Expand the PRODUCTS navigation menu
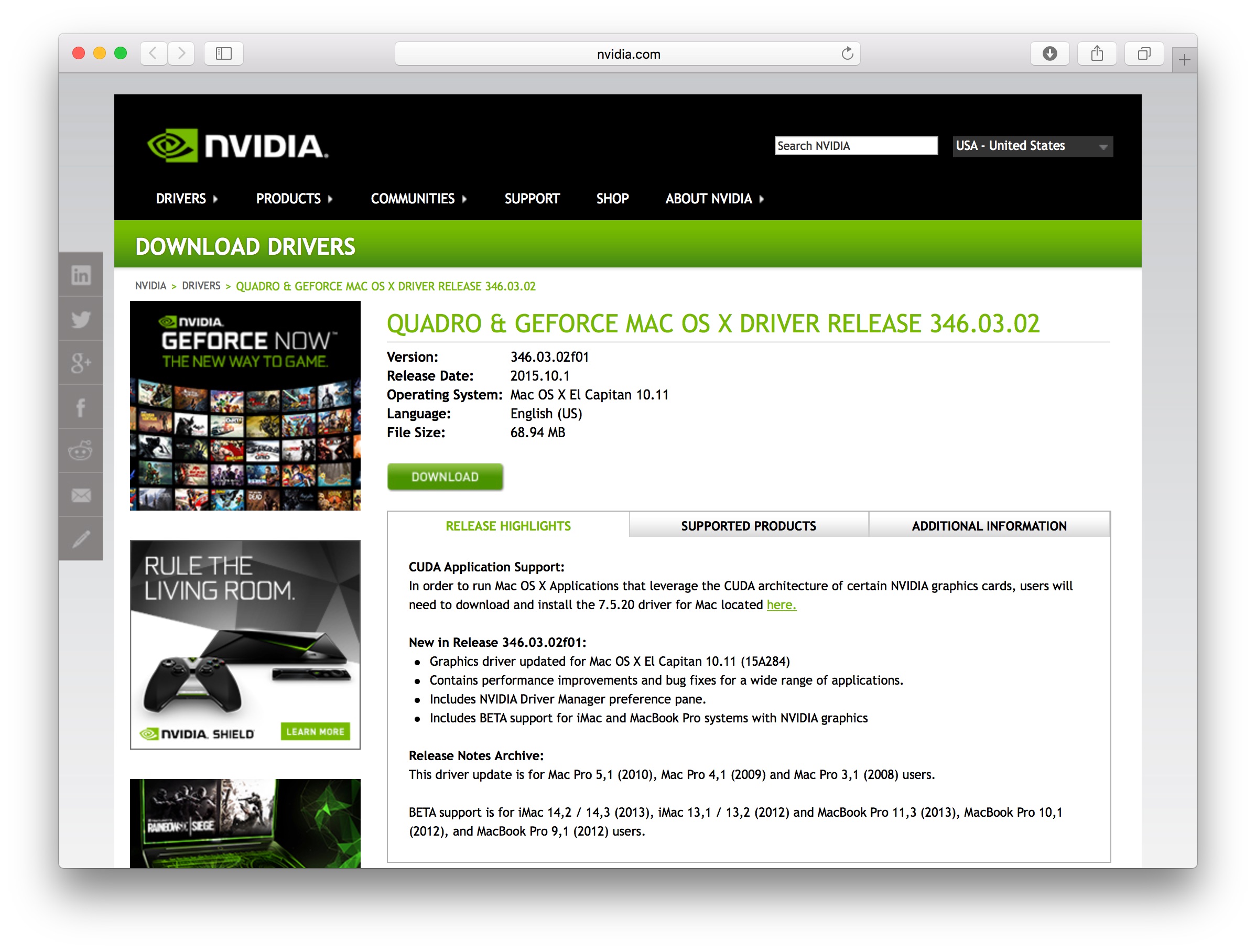The height and width of the screenshot is (952, 1256). [x=294, y=199]
